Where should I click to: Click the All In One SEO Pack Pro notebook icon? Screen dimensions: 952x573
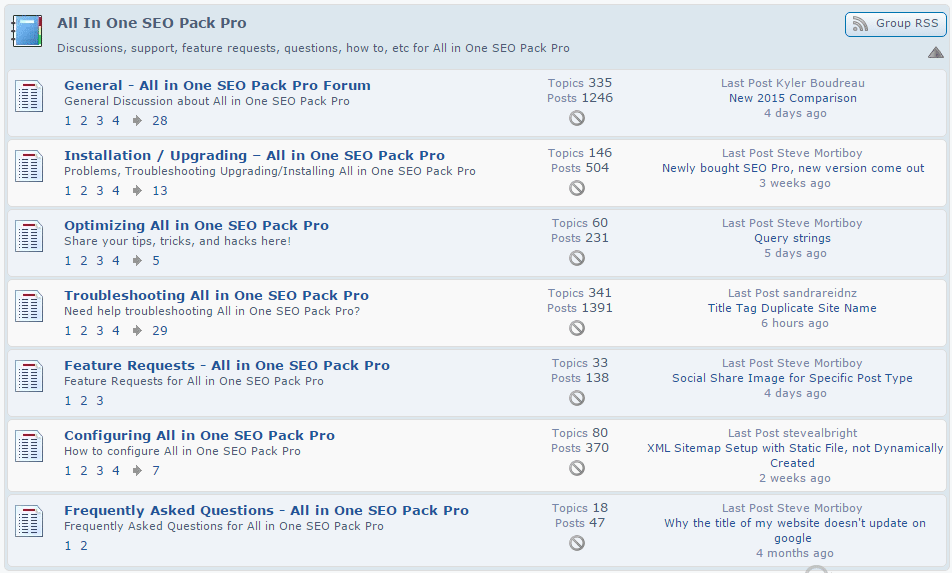click(27, 31)
